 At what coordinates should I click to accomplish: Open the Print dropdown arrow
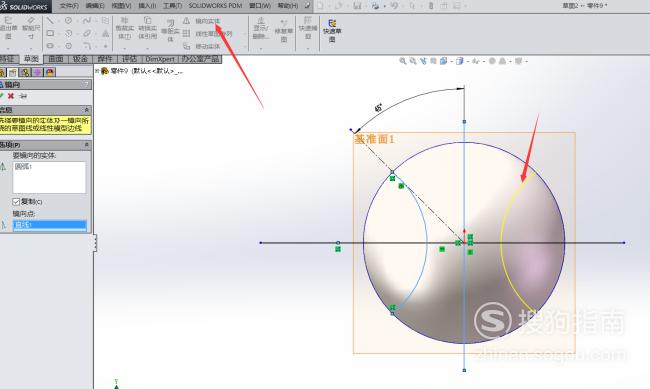click(384, 6)
